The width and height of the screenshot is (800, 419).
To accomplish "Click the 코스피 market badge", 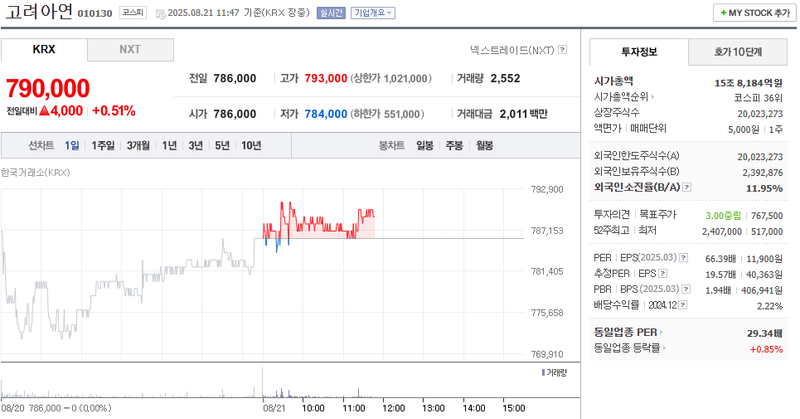I will pyautogui.click(x=133, y=13).
